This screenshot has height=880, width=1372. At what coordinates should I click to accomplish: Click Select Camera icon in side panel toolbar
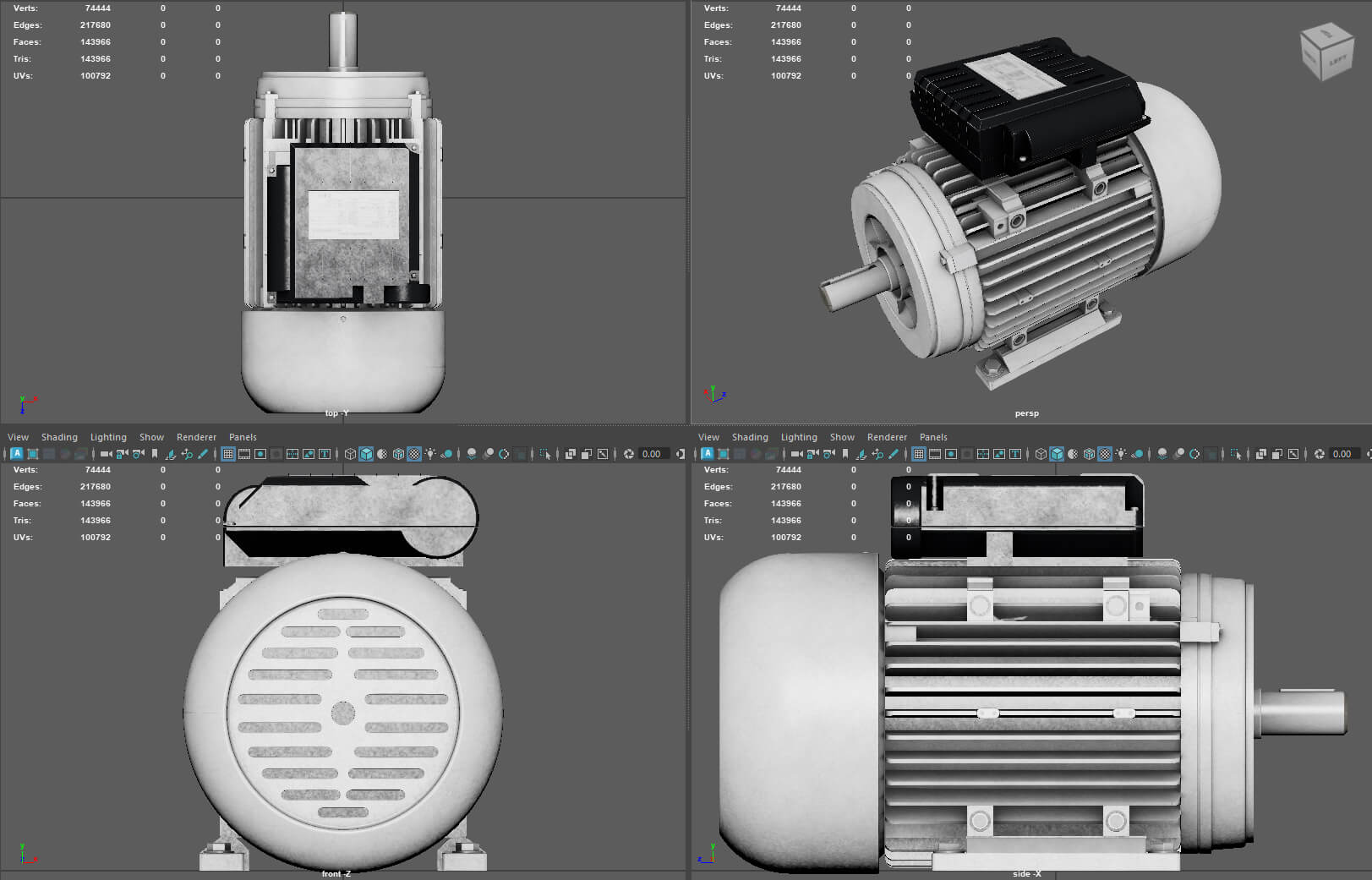796,454
